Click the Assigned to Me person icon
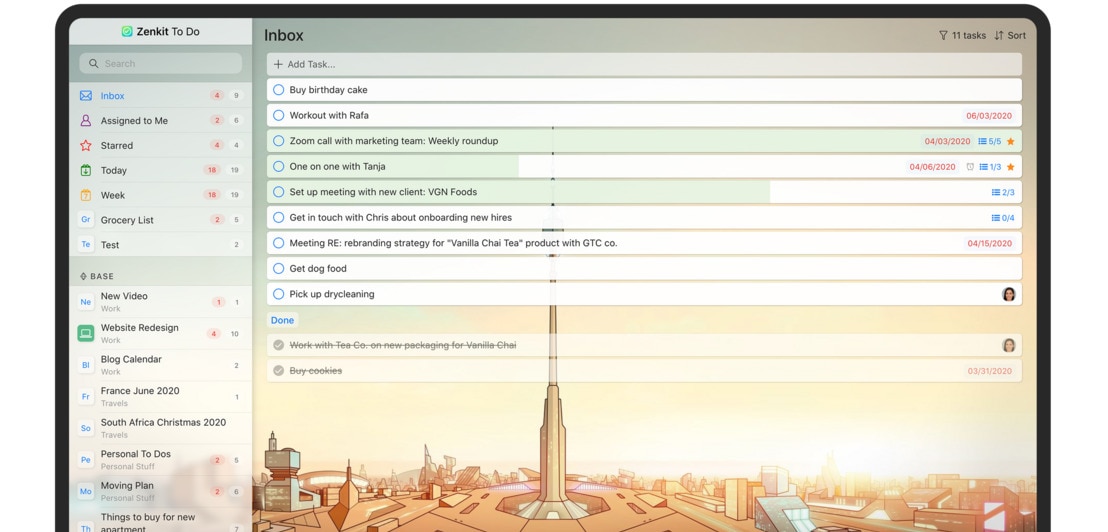 pos(86,121)
